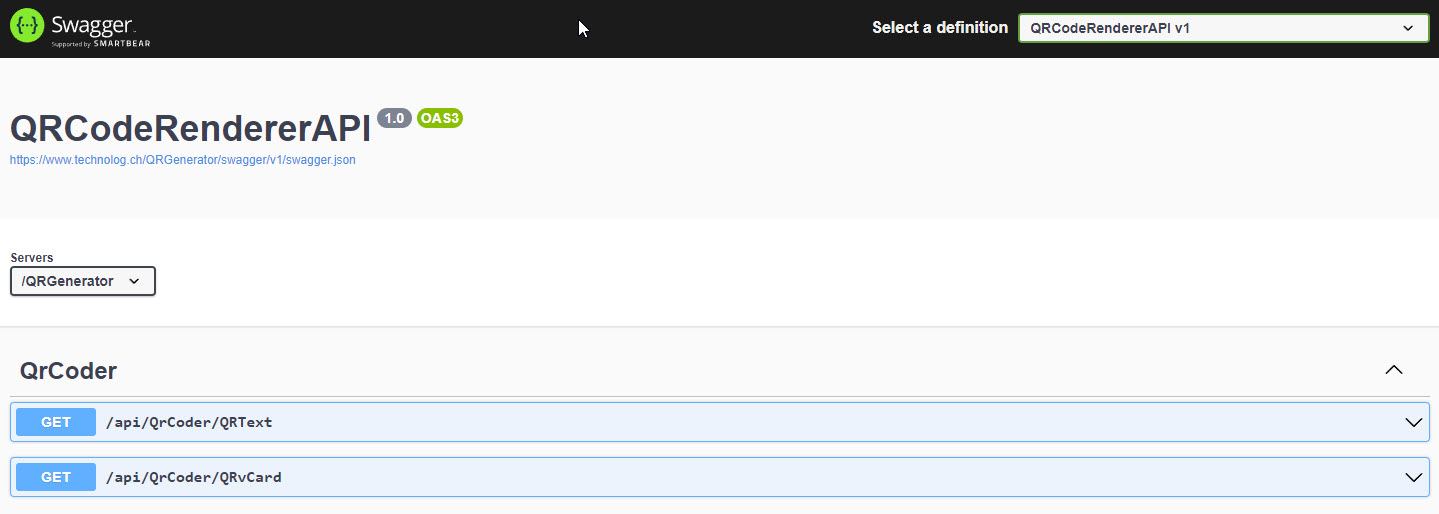
Task: Click the Servers label
Action: point(32,258)
